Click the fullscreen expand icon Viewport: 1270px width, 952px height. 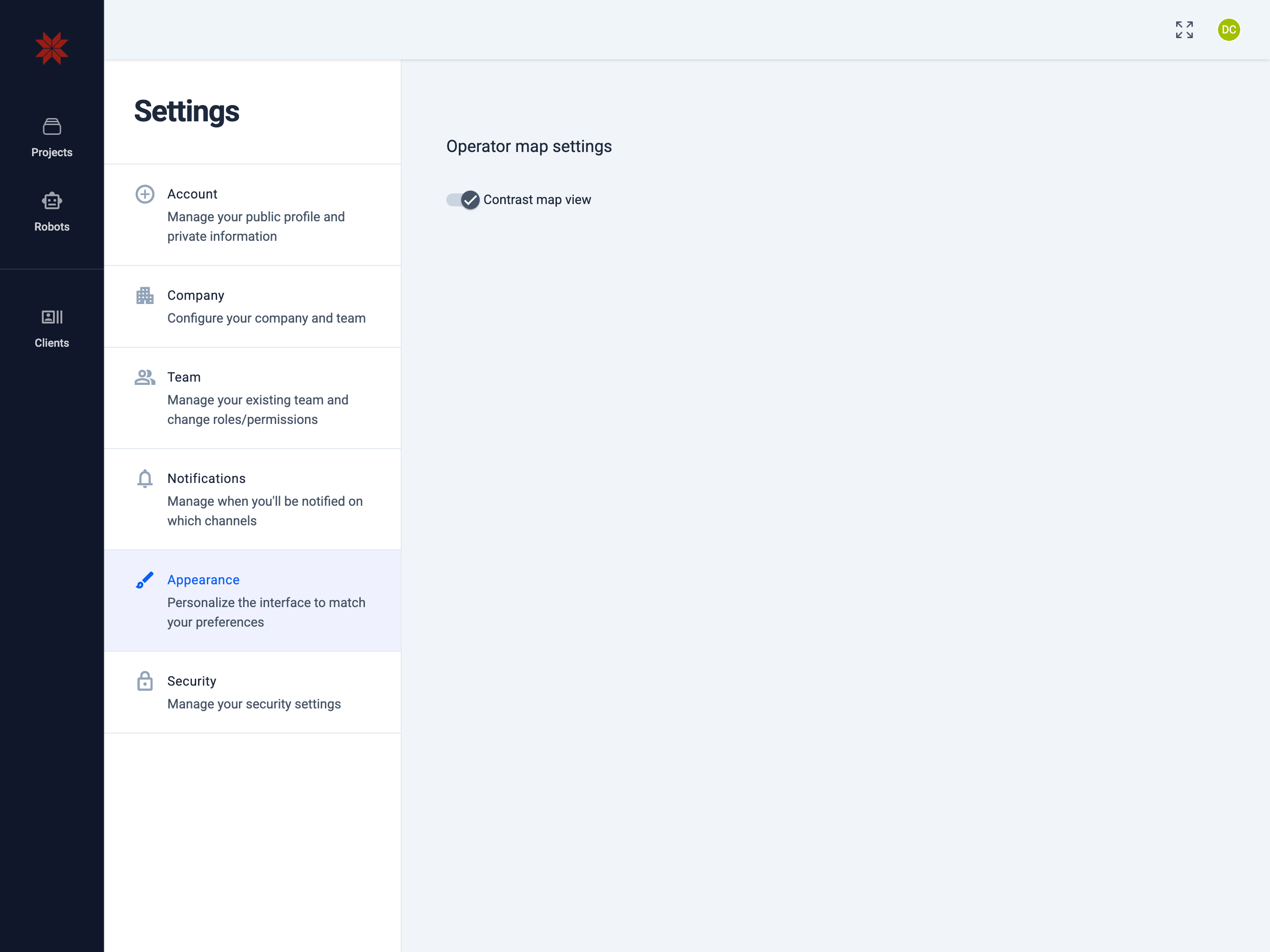click(x=1184, y=30)
